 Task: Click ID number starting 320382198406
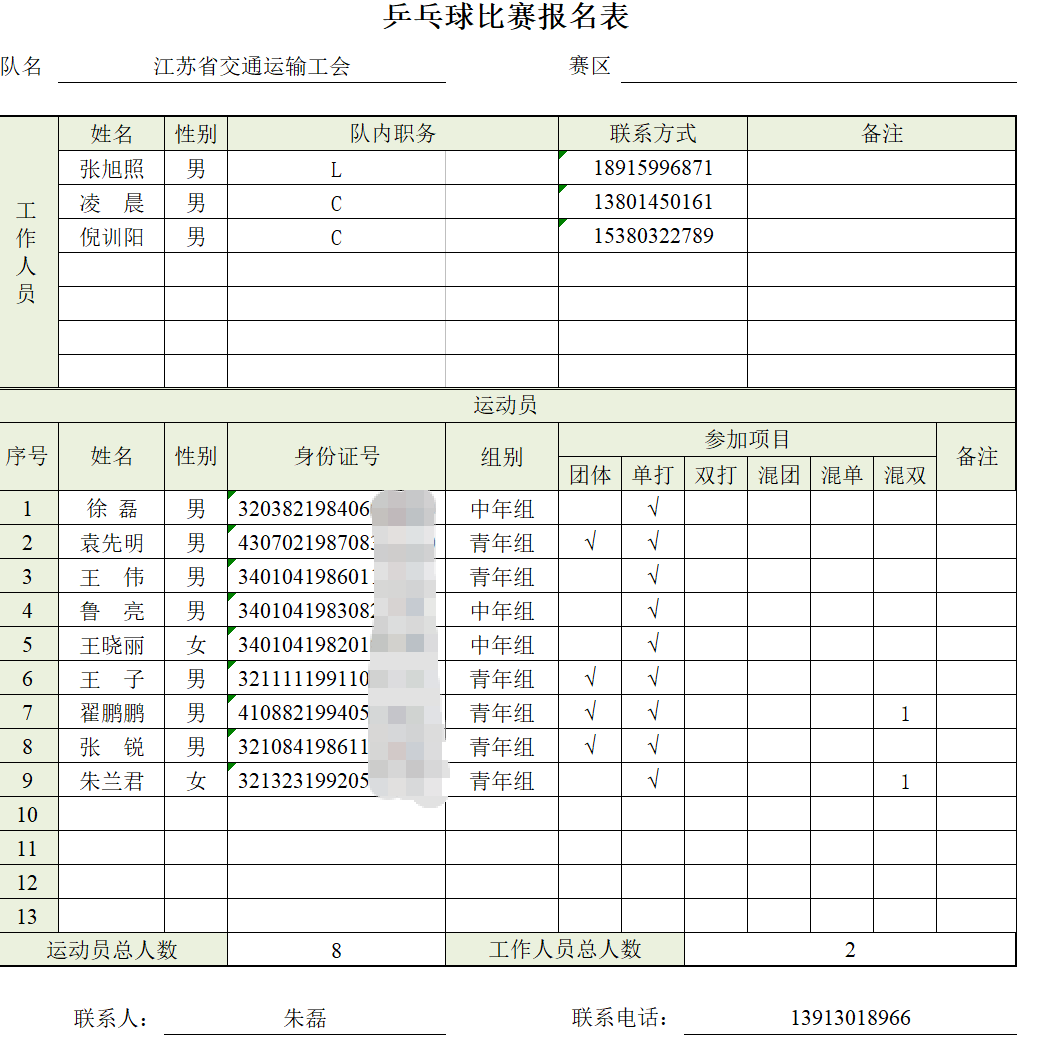coord(336,509)
